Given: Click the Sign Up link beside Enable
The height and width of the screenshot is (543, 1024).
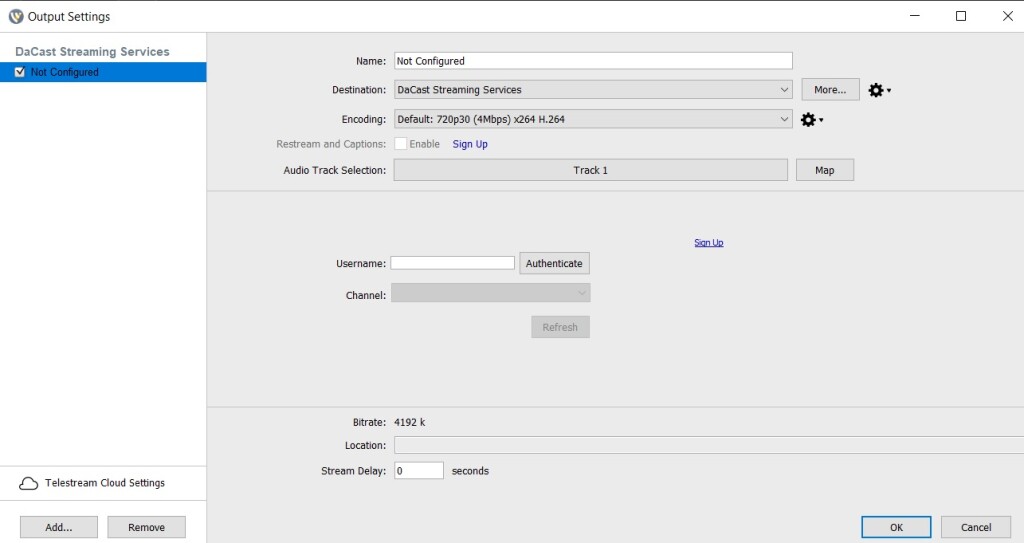Looking at the screenshot, I should pos(470,144).
